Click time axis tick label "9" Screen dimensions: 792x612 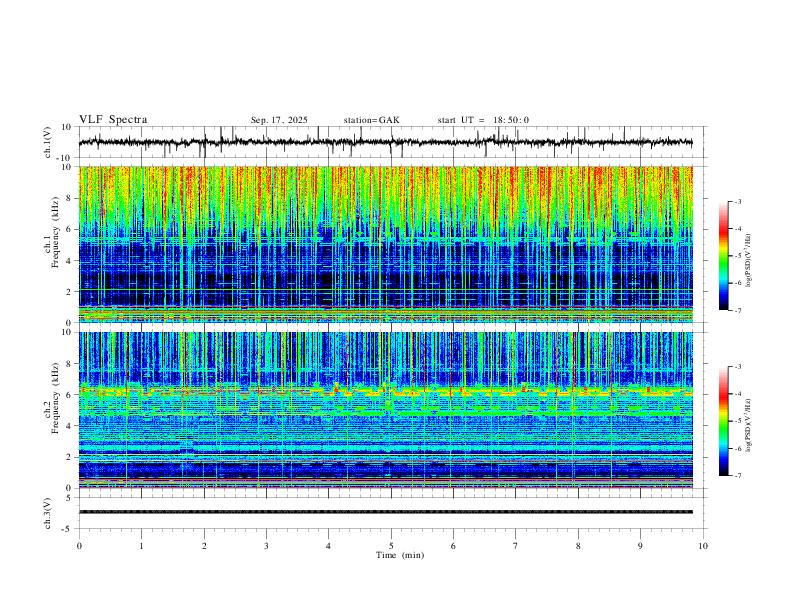640,546
